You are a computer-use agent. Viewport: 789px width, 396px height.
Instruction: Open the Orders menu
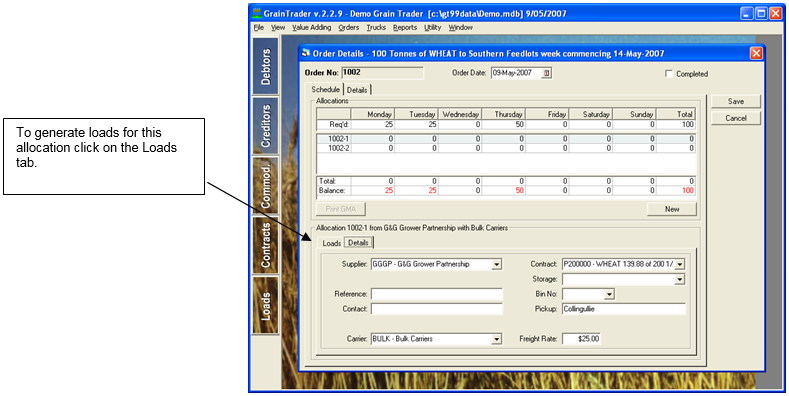point(349,28)
